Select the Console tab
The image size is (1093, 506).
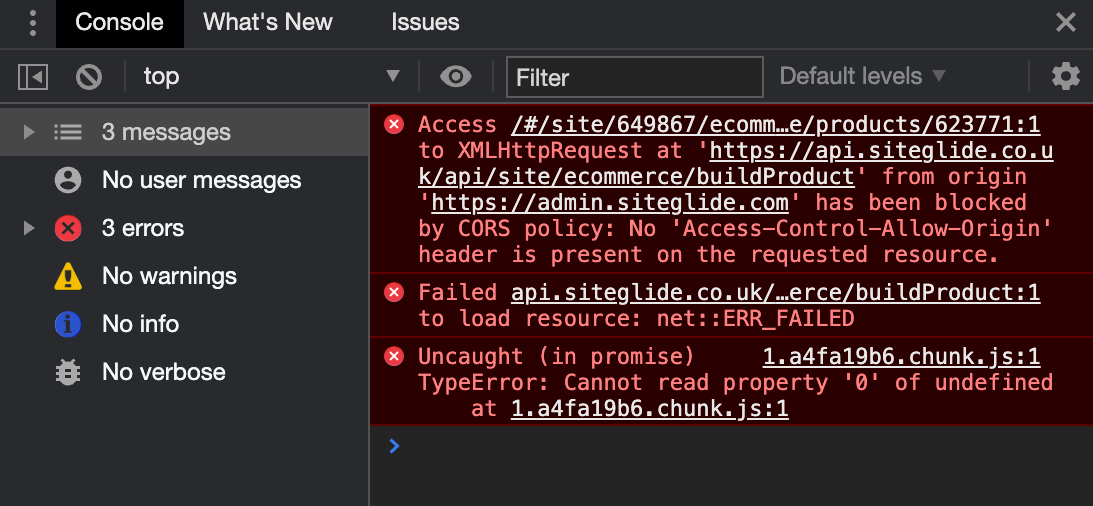pos(119,23)
